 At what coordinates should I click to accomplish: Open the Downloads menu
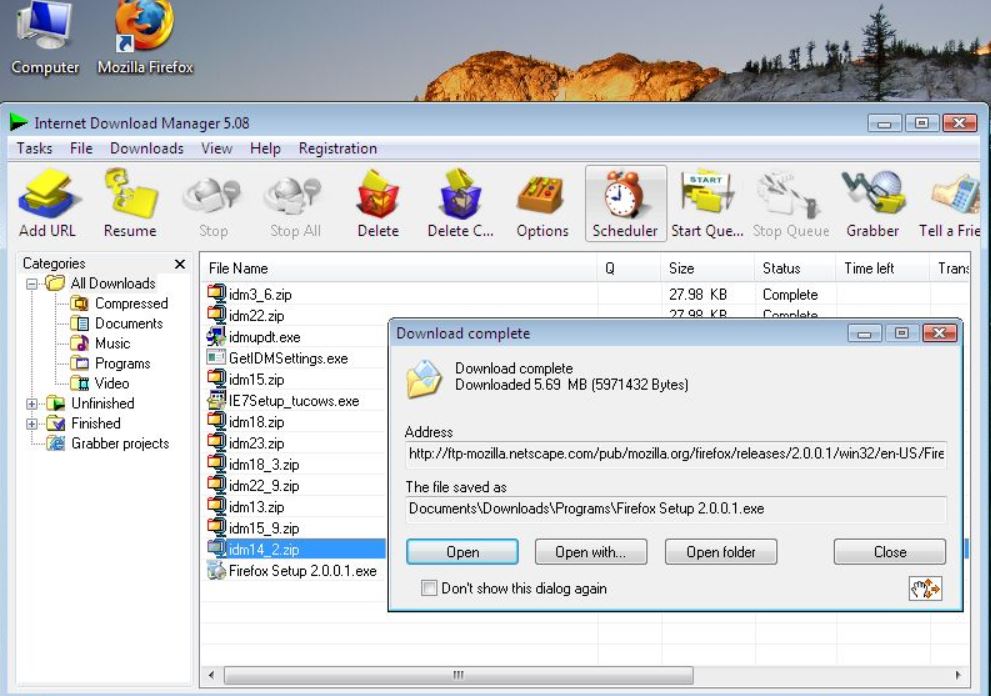[147, 149]
